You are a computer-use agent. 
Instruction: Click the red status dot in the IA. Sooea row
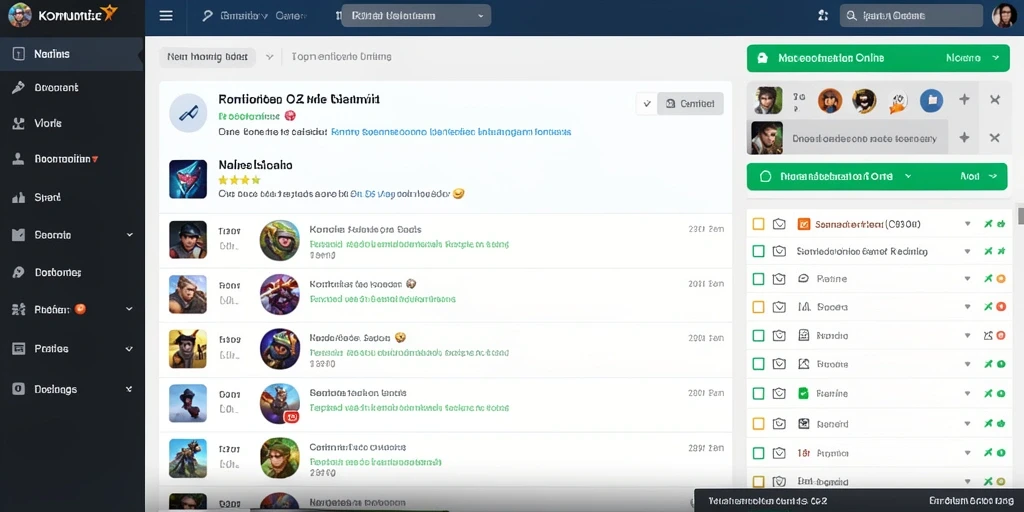coord(1000,306)
